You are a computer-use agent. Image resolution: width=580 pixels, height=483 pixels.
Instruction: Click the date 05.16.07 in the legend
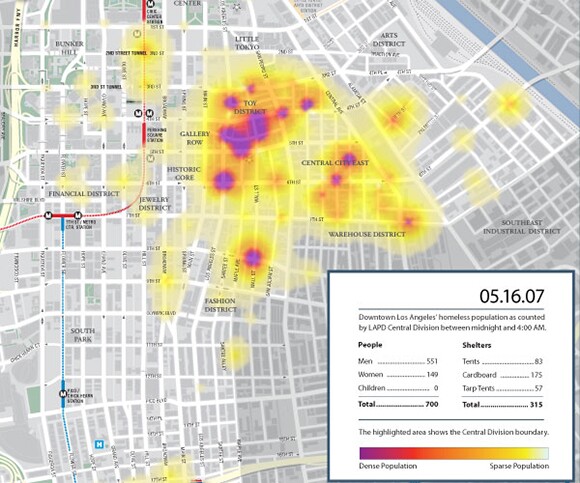512,296
